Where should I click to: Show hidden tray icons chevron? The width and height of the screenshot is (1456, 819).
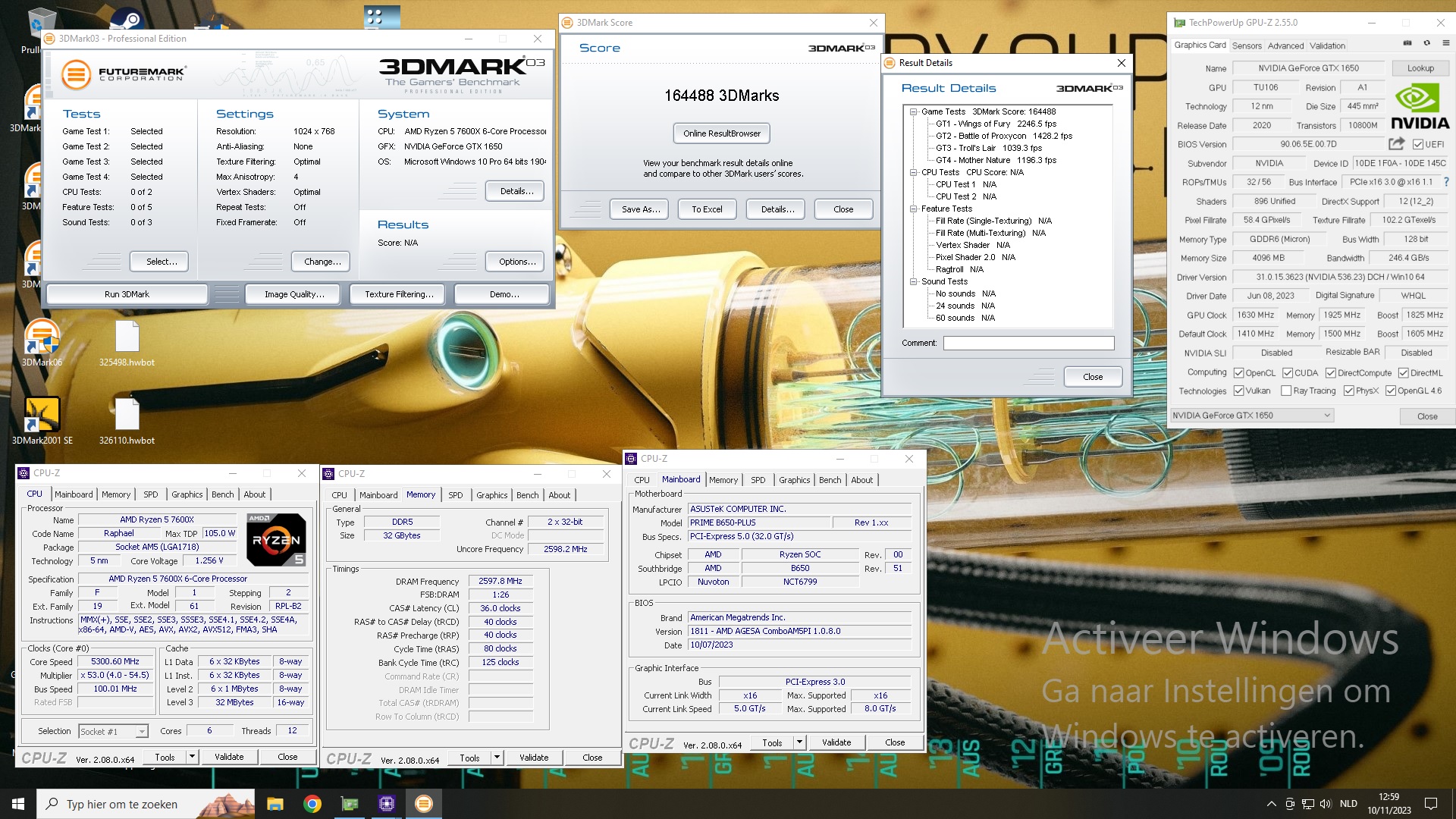tap(1271, 804)
